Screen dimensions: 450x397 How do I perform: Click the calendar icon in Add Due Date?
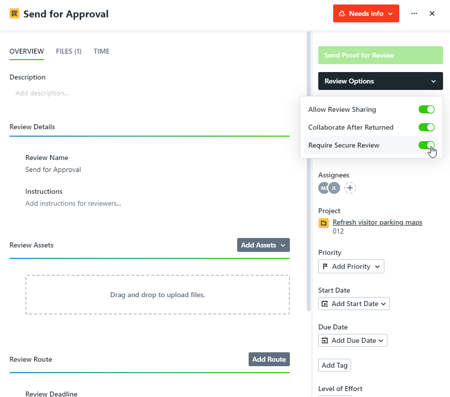pos(324,340)
